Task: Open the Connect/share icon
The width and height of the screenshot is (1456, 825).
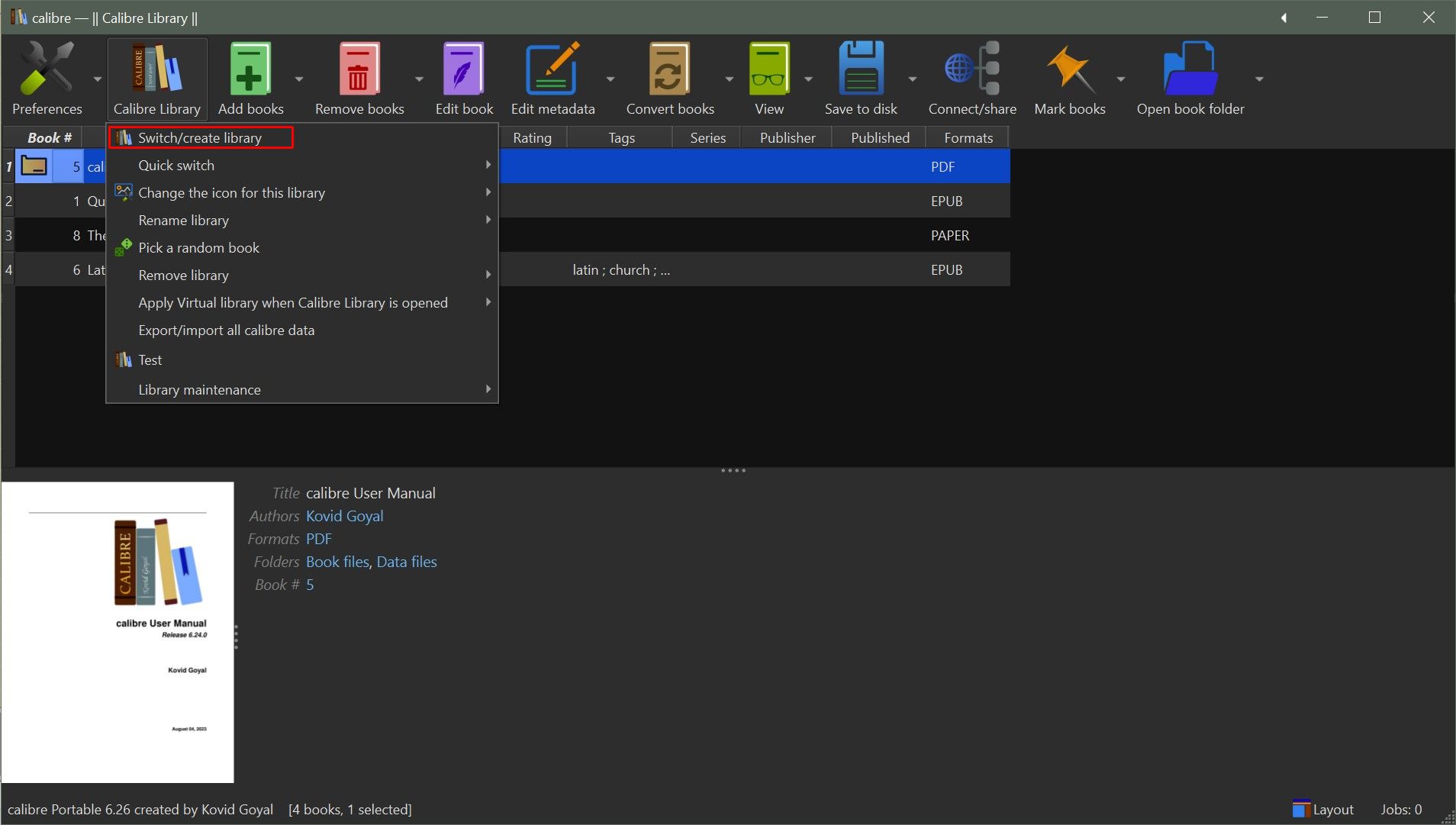Action: click(972, 69)
